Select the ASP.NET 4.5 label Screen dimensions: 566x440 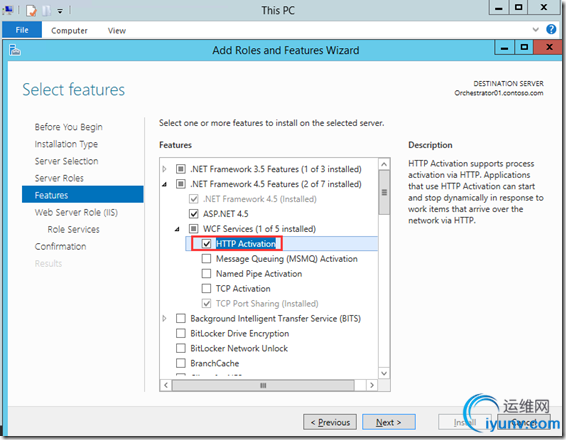[x=226, y=214]
